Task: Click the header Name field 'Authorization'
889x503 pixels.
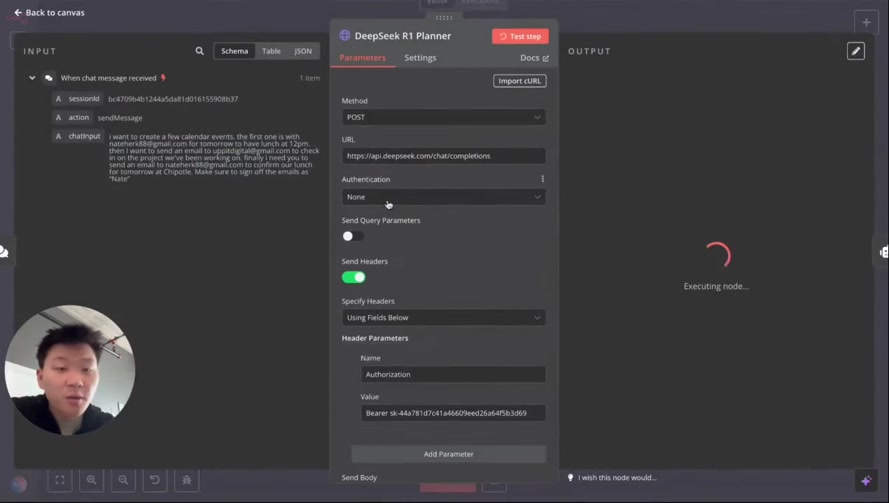Action: [453, 374]
